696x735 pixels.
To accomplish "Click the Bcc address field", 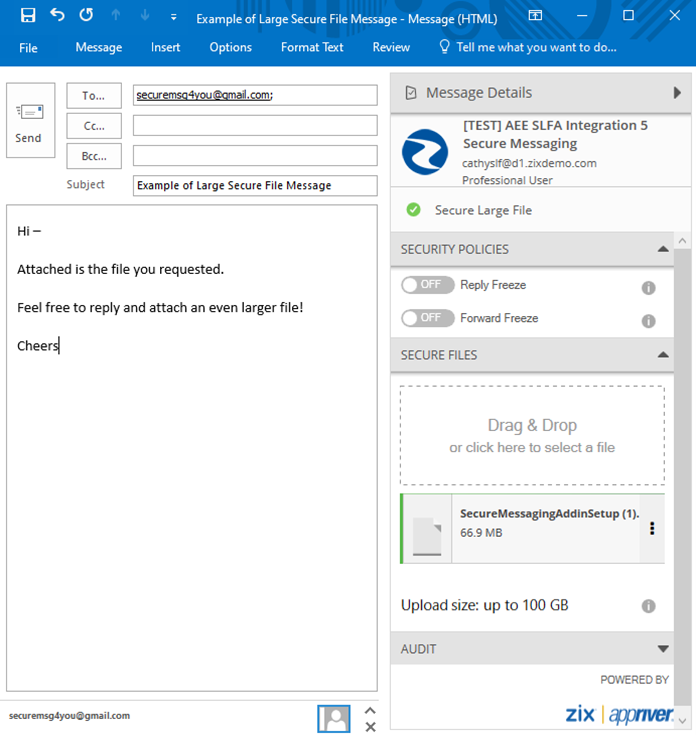I will (255, 155).
